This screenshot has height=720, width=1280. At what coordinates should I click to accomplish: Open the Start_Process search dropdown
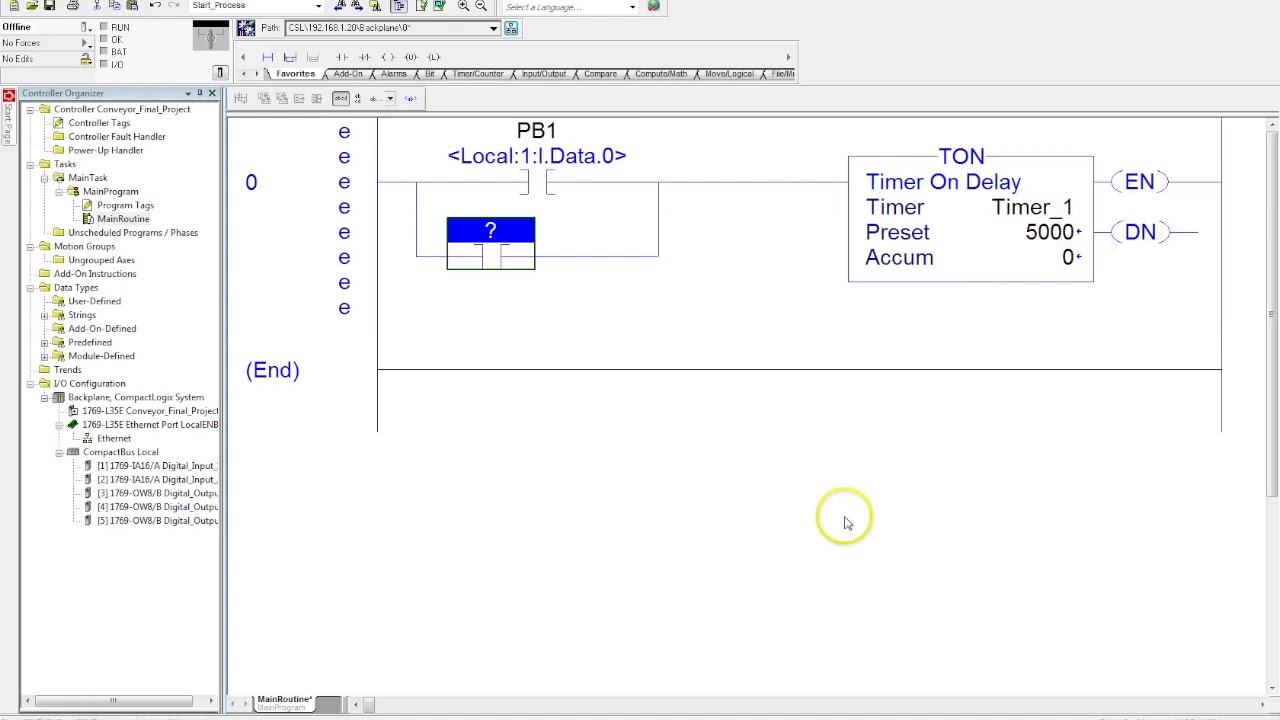pyautogui.click(x=318, y=6)
